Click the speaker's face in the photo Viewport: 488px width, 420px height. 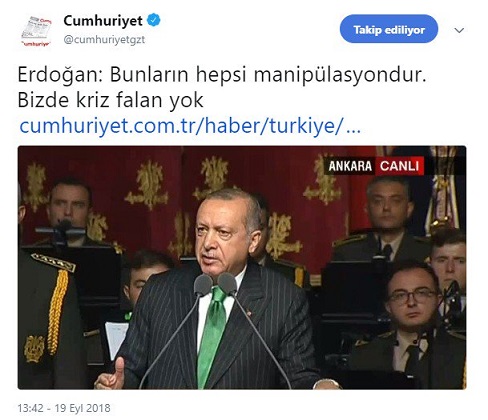click(227, 233)
